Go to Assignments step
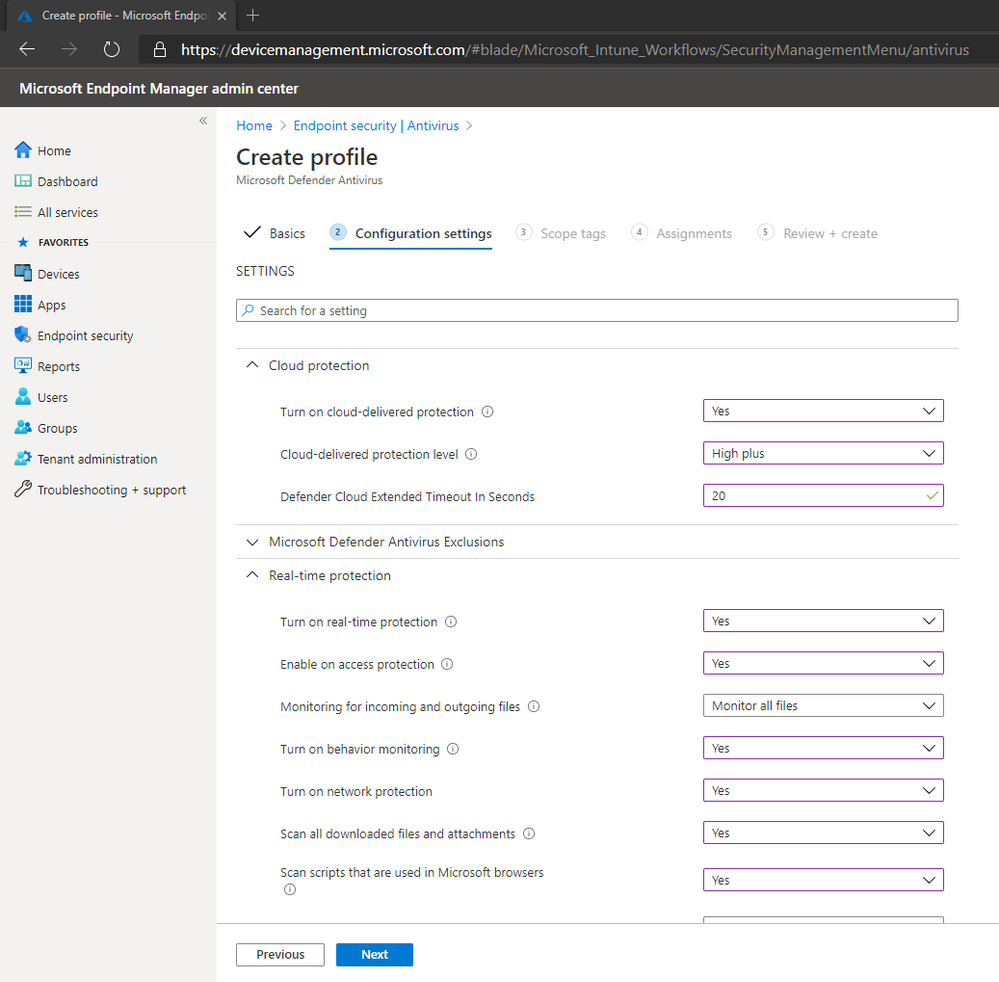 click(681, 233)
